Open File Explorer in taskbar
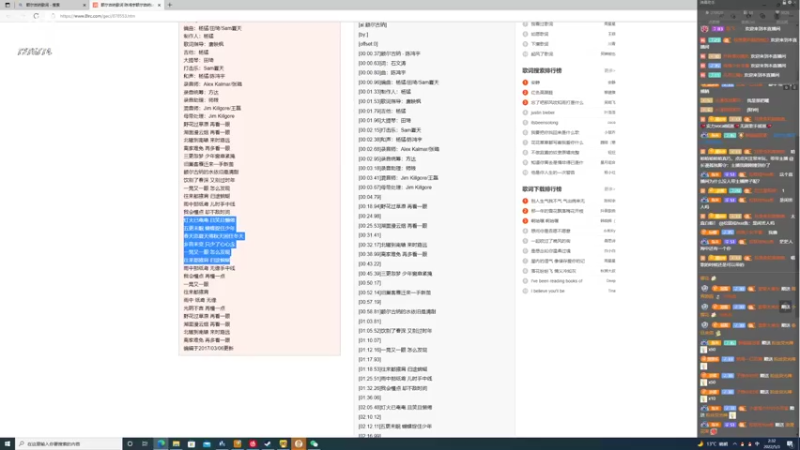Image resolution: width=800 pixels, height=450 pixels. click(x=176, y=444)
